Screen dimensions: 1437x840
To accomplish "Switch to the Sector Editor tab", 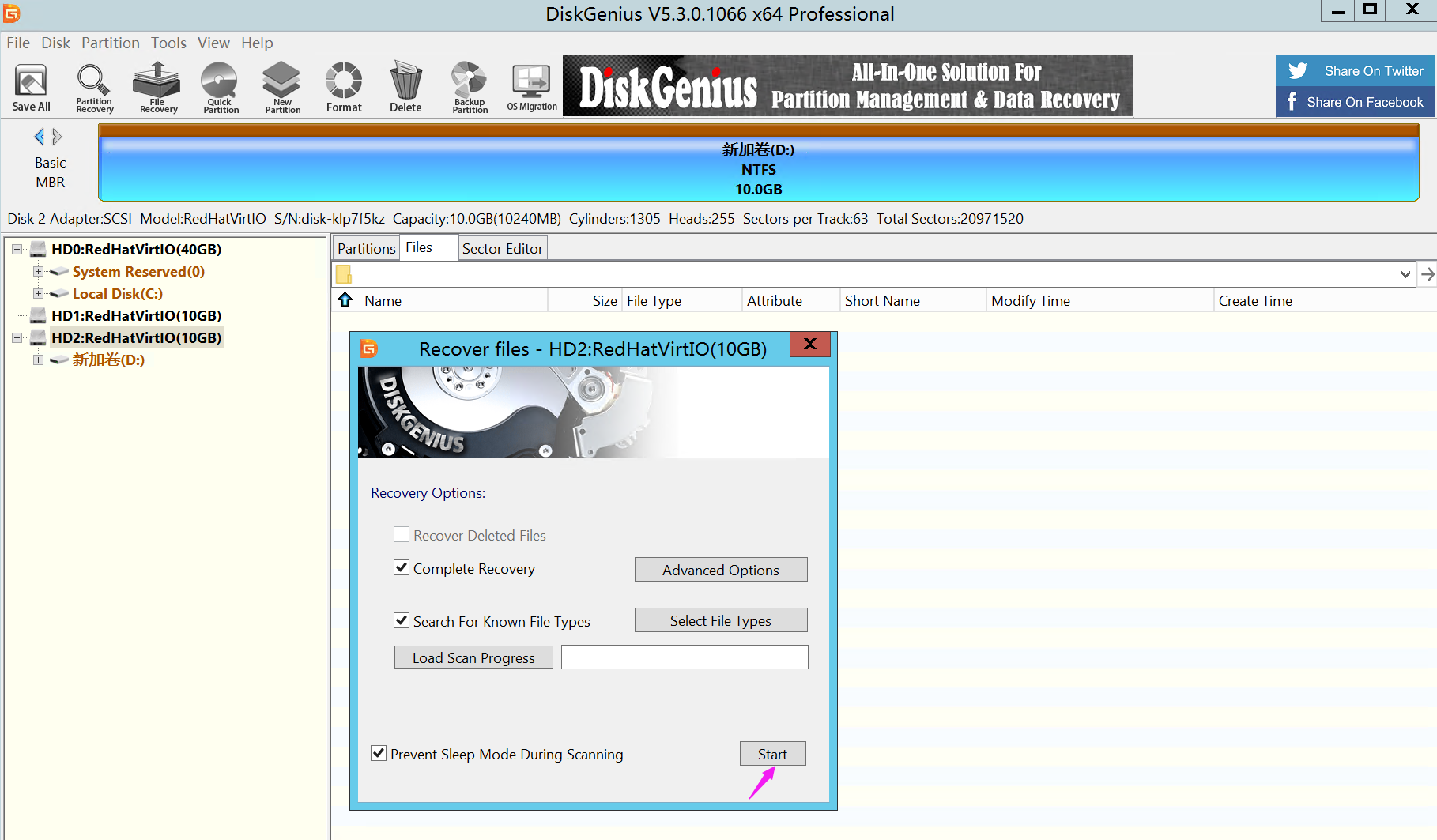I will click(x=503, y=248).
